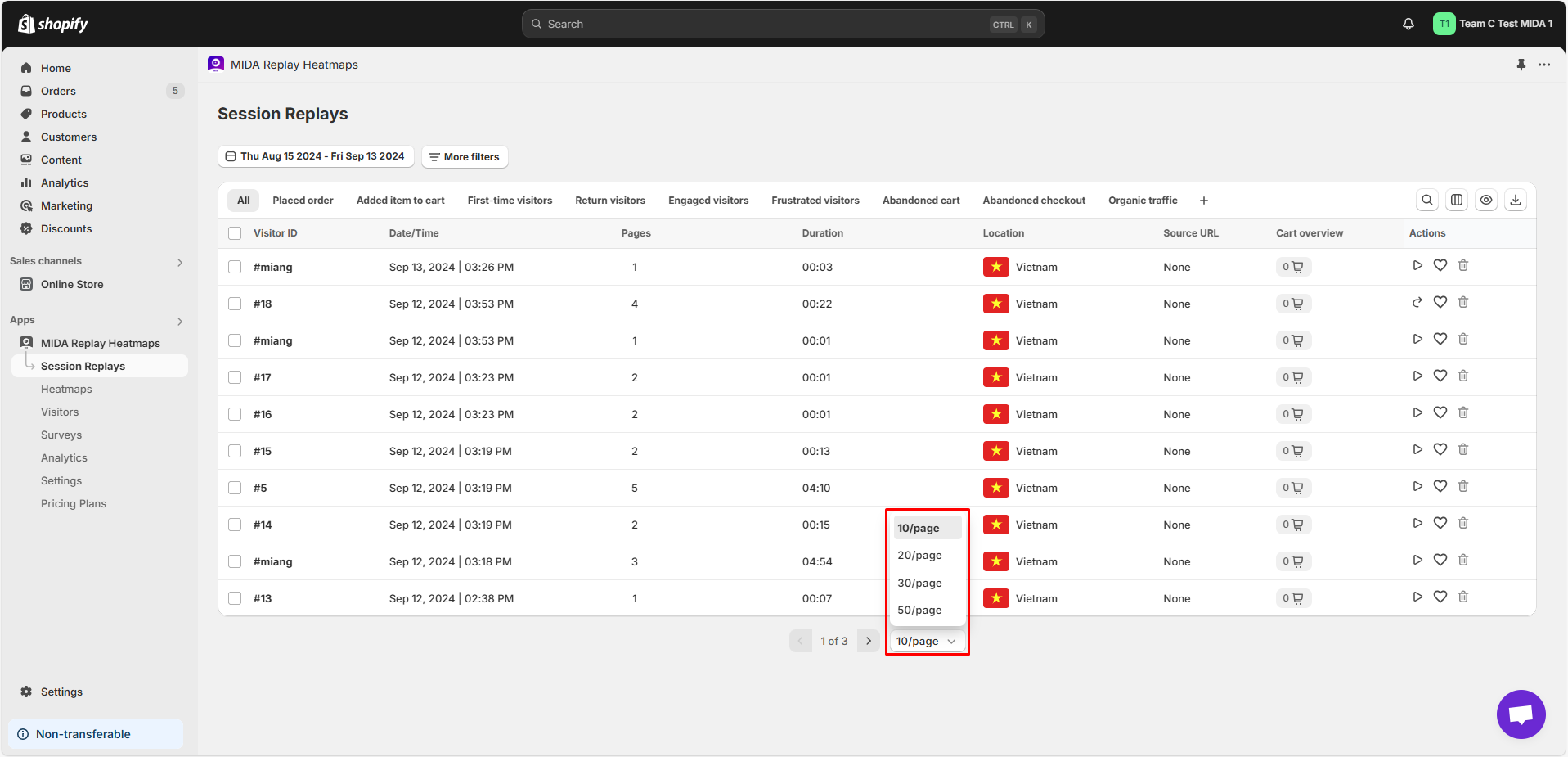Play the first #miang session replay
The width and height of the screenshot is (1568, 757).
point(1417,265)
